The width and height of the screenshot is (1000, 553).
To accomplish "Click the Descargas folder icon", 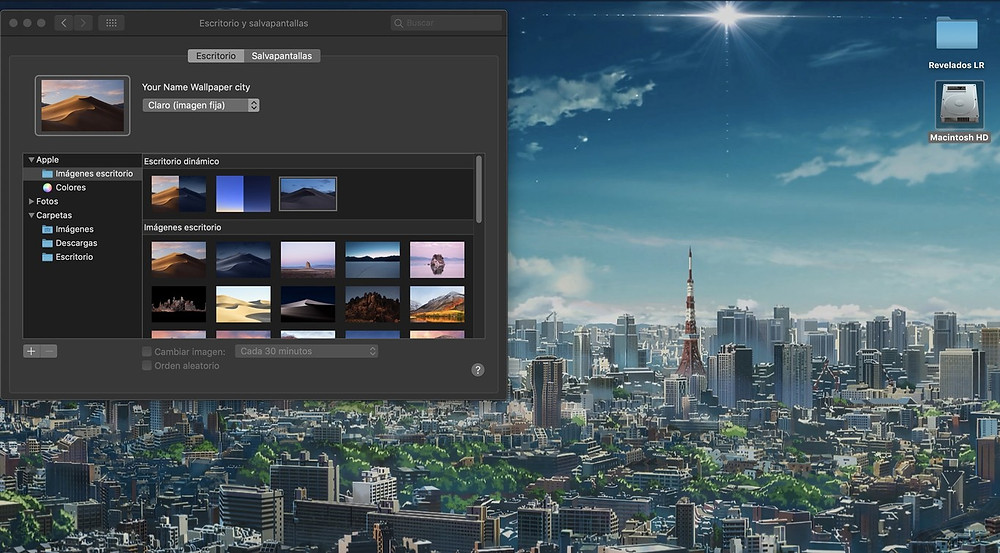I will (47, 243).
